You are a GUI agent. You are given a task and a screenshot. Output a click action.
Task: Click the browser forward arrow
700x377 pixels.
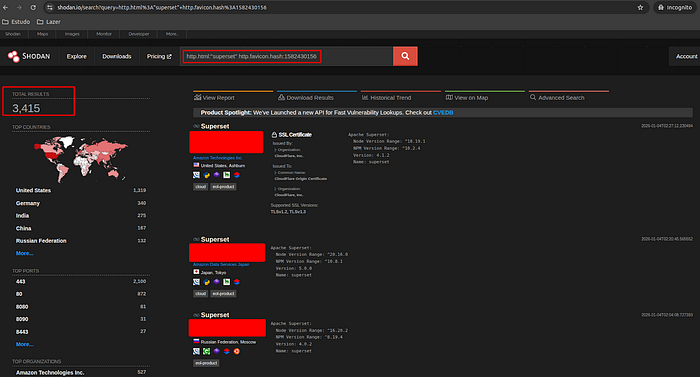point(19,8)
